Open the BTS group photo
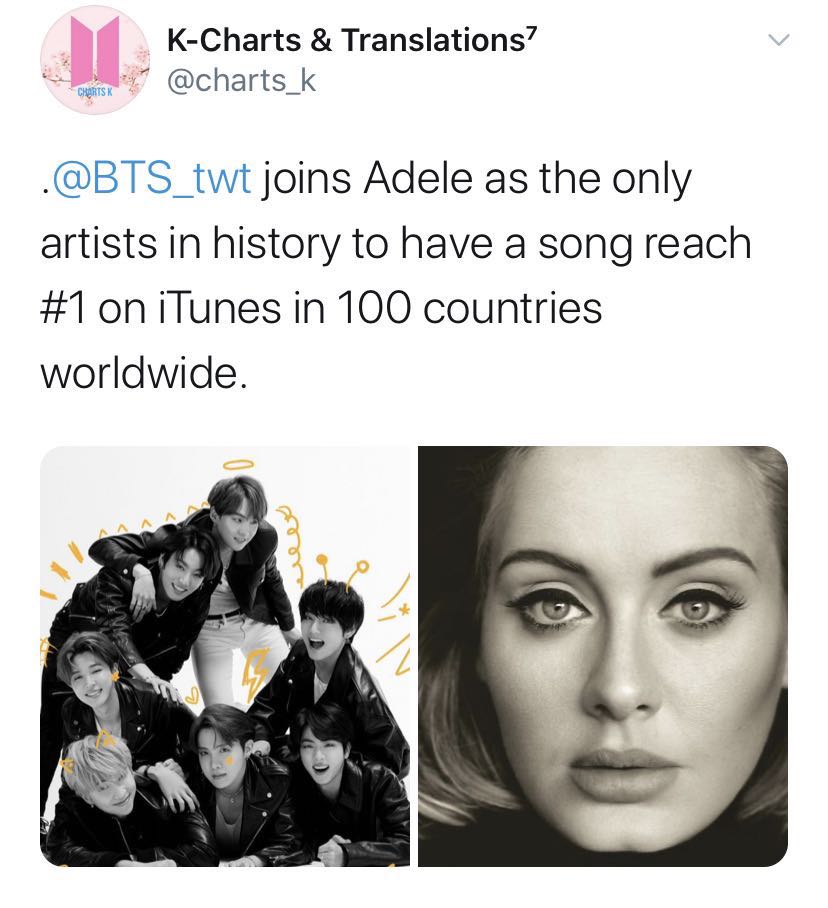The width and height of the screenshot is (828, 908). [225, 656]
